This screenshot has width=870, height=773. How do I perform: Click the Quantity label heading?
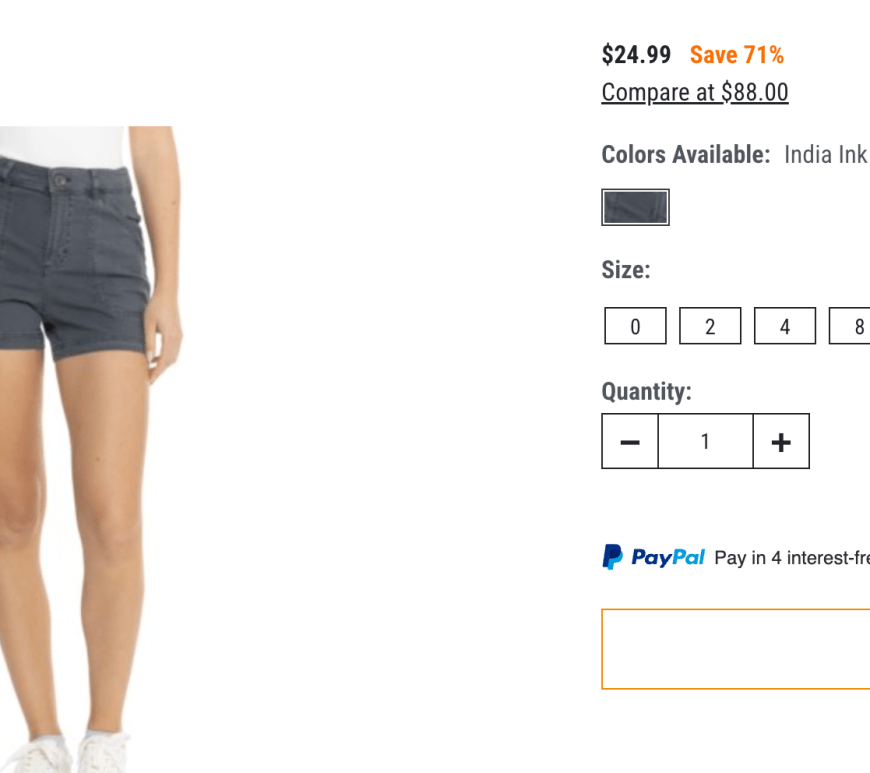coord(646,391)
